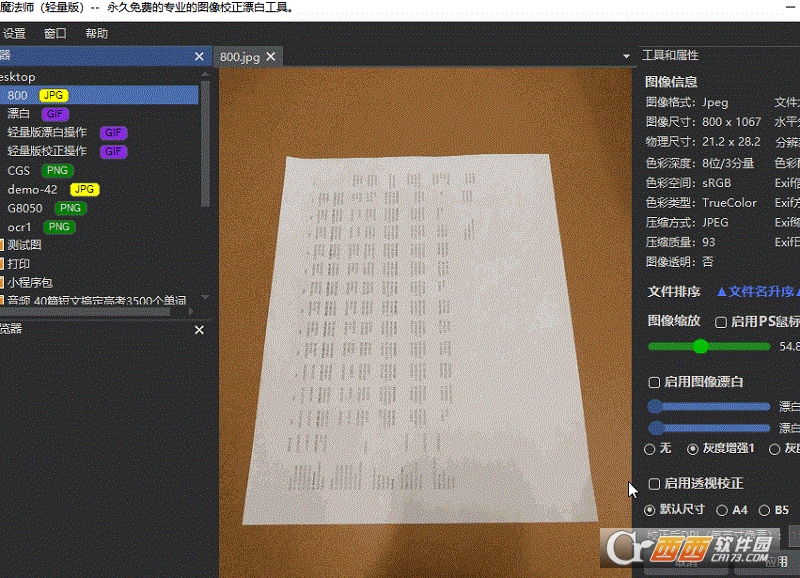Select the 800 JPG file
The width and height of the screenshot is (800, 578).
[x=99, y=95]
